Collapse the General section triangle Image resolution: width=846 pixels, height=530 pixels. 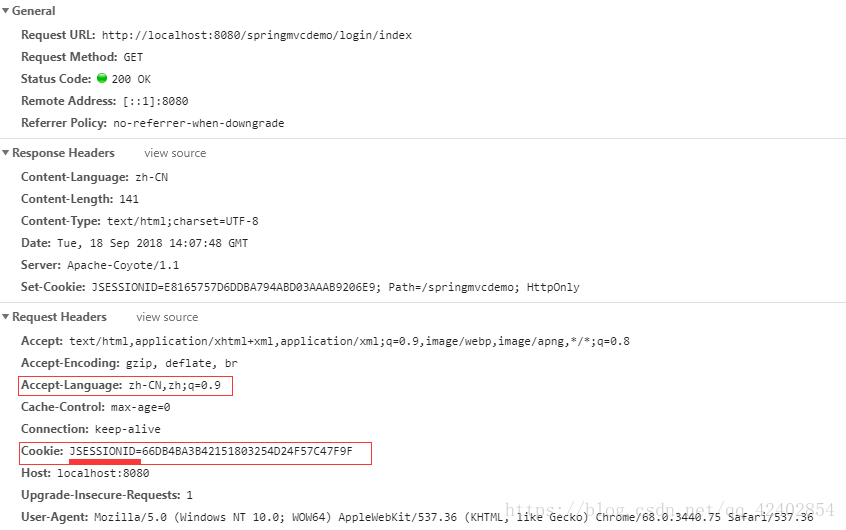pyautogui.click(x=5, y=11)
